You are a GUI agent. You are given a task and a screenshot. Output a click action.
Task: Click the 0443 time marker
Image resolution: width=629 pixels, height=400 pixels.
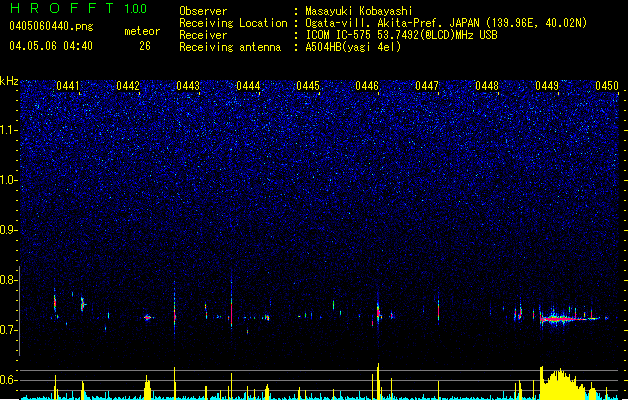188,86
